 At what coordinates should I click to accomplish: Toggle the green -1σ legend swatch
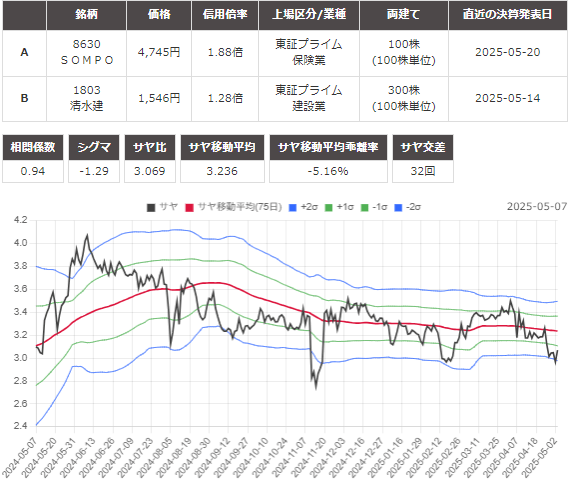(x=365, y=208)
